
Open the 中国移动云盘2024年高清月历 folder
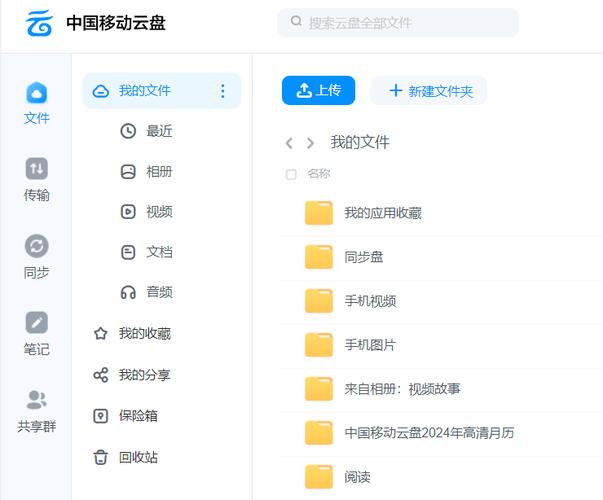[x=429, y=433]
